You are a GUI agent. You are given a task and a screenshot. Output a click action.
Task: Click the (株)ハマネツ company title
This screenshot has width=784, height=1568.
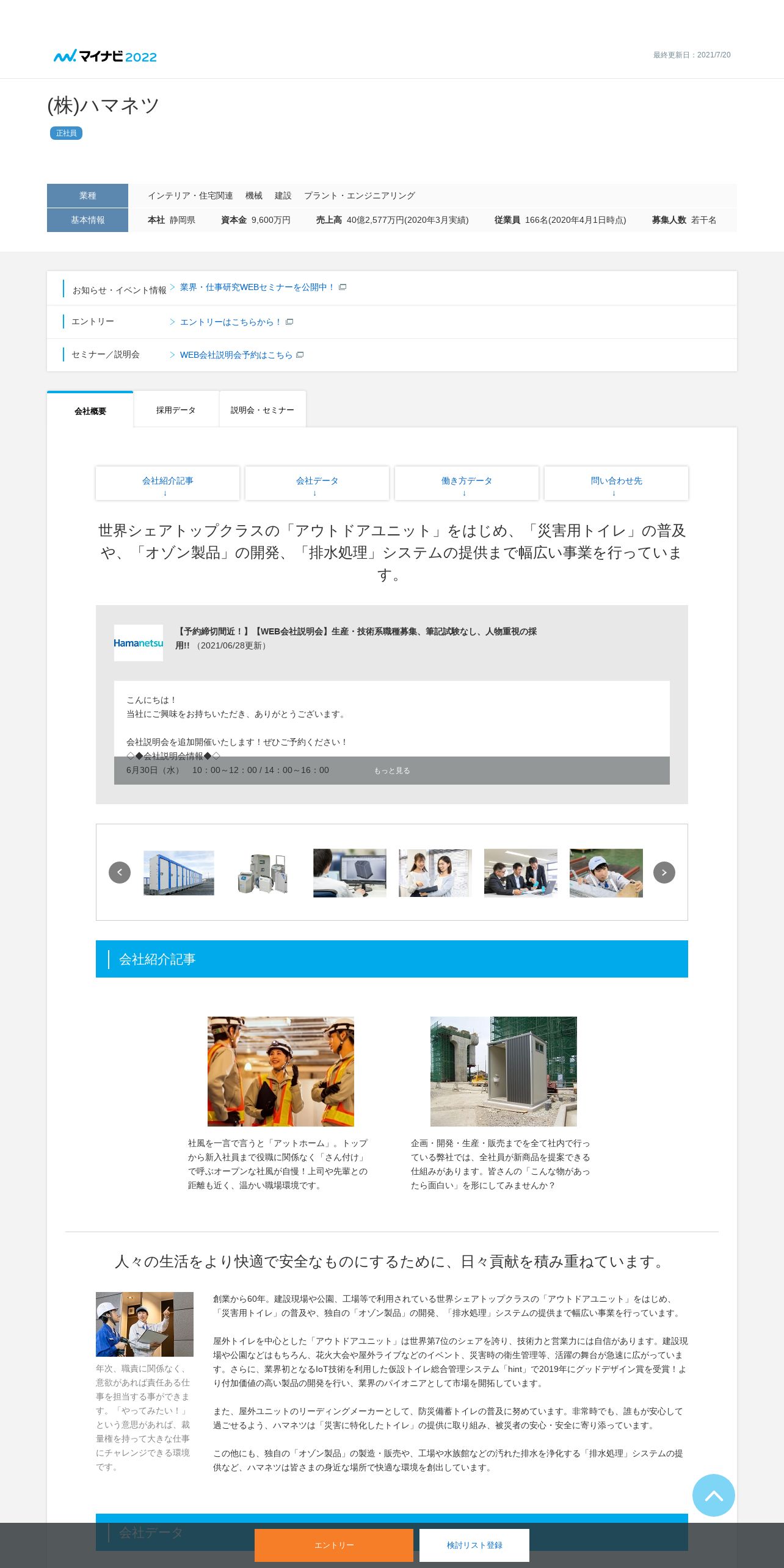(103, 106)
